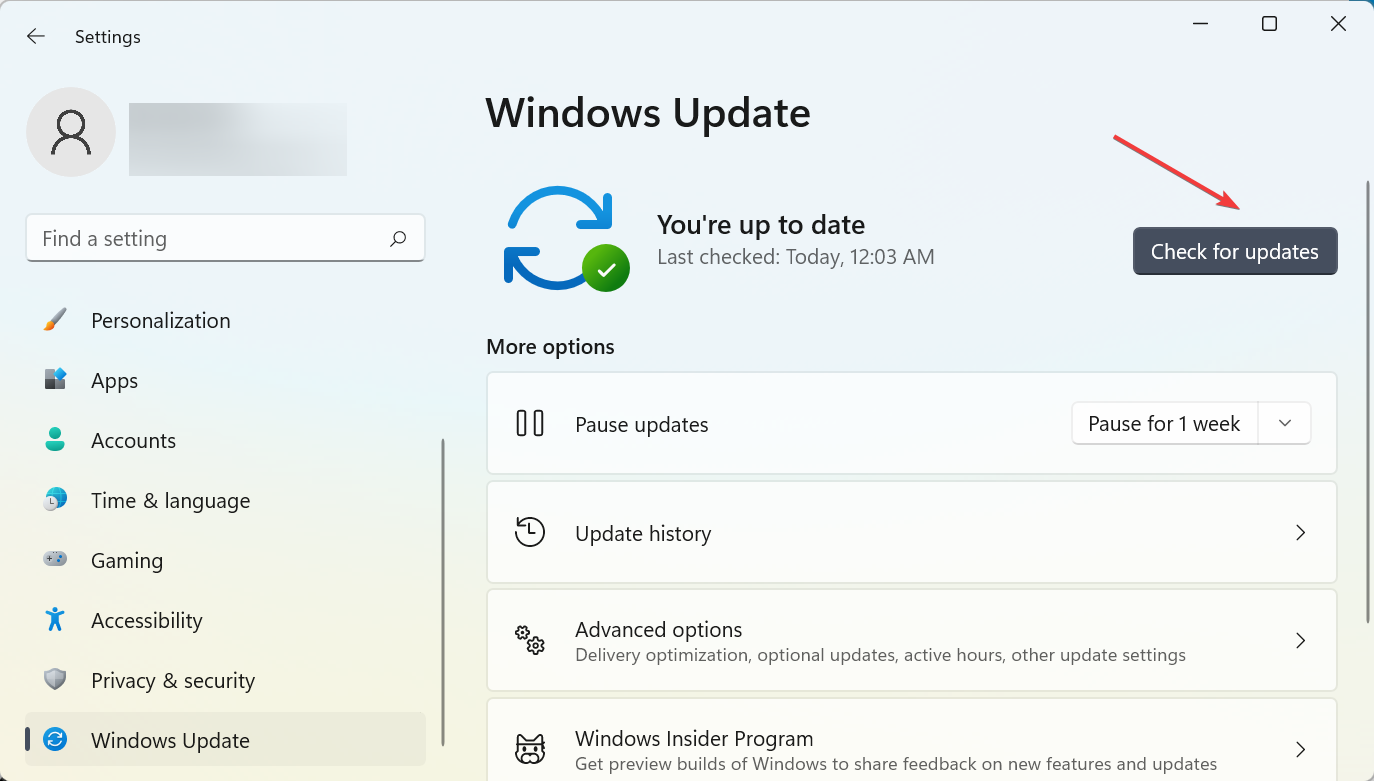The width and height of the screenshot is (1374, 781).
Task: Click Pause for 1 week button
Action: point(1164,424)
